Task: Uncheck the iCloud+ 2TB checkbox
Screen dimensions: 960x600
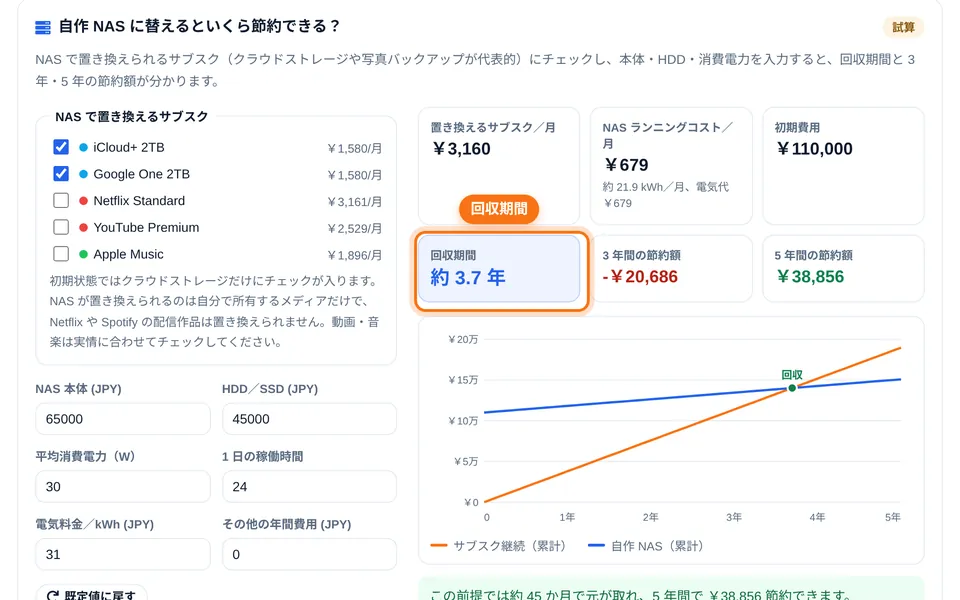Action: click(x=61, y=147)
